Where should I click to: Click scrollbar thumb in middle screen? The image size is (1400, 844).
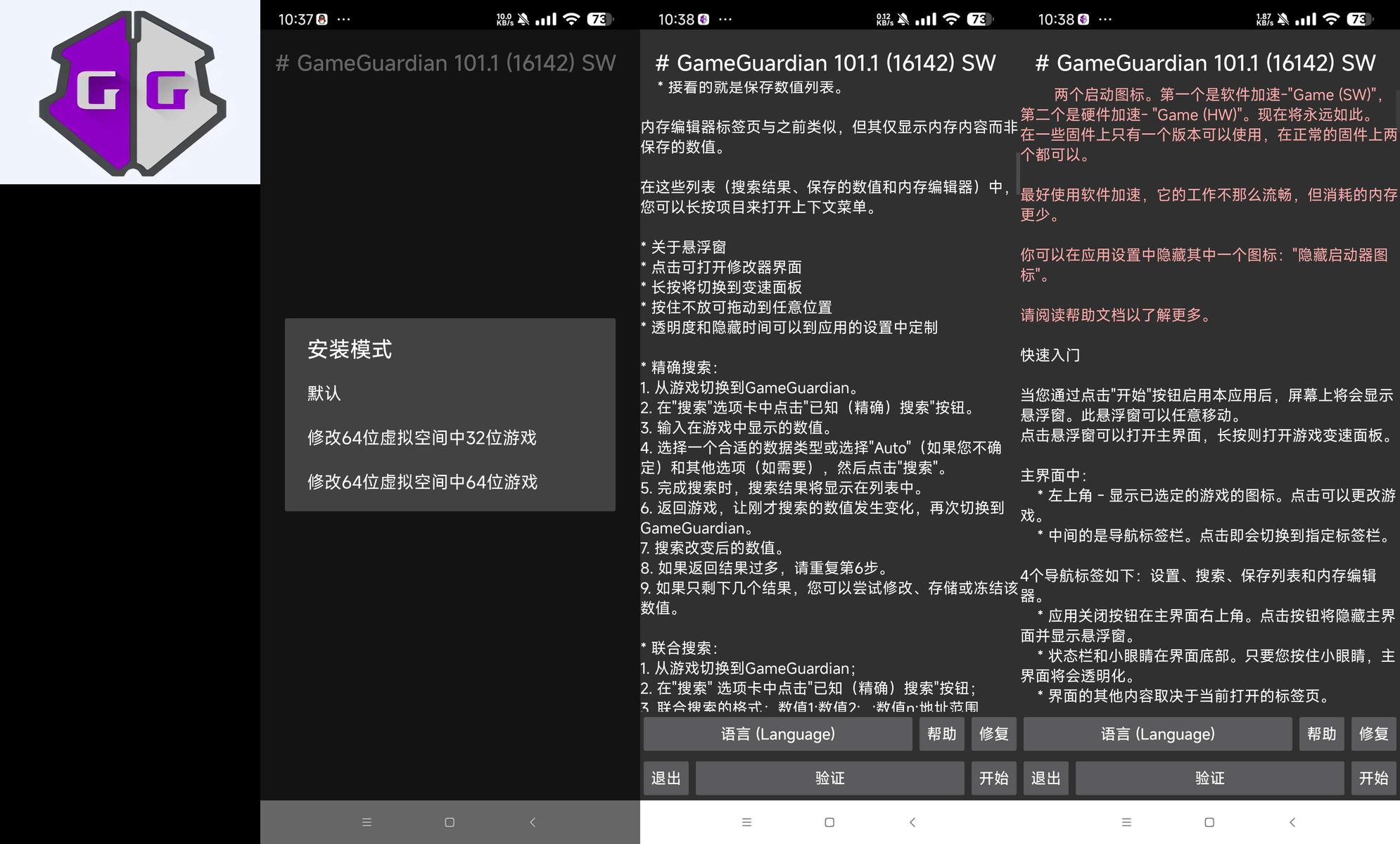[1018, 174]
